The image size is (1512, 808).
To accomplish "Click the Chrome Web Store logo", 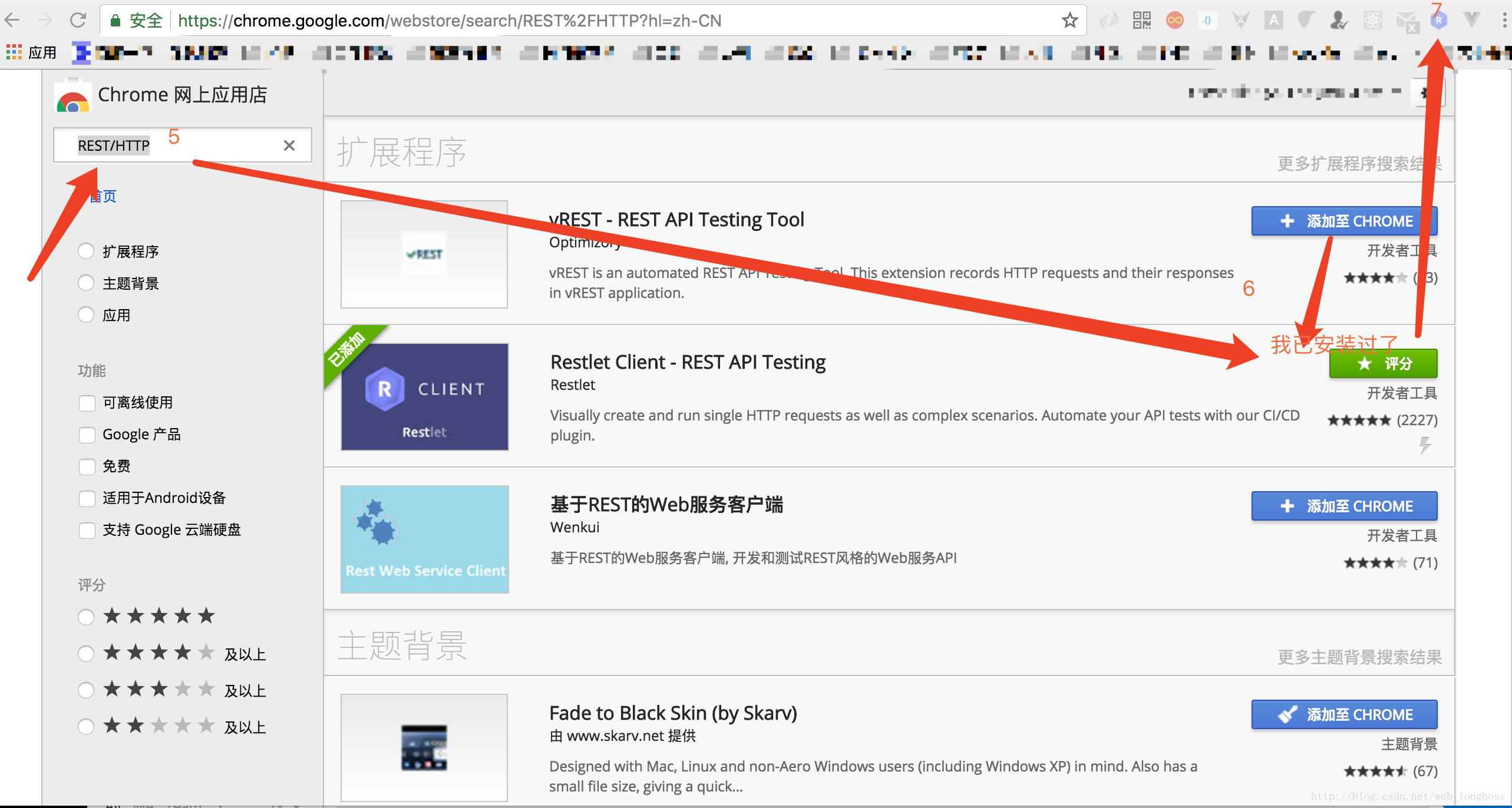I will click(x=73, y=95).
